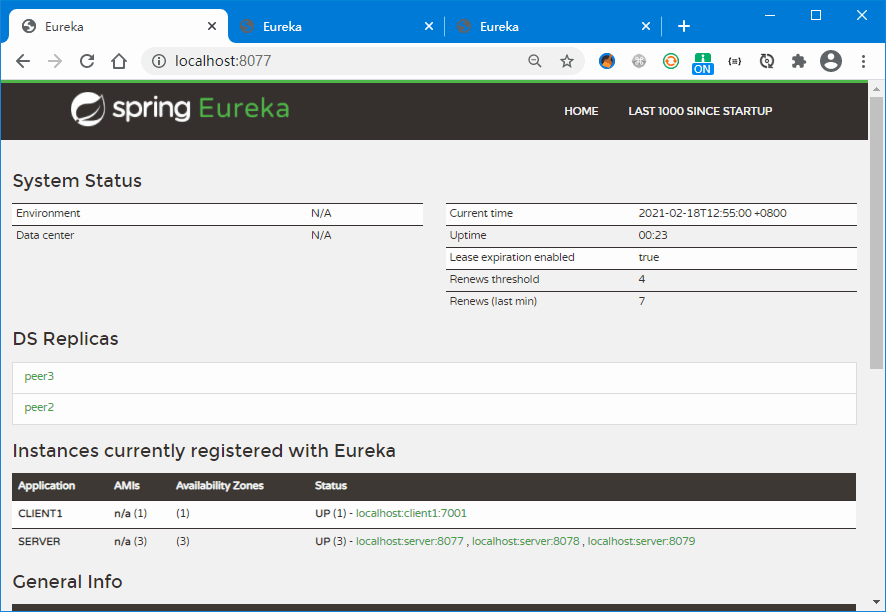The width and height of the screenshot is (886, 612).
Task: Click the Spring Eureka logo
Action: (180, 108)
